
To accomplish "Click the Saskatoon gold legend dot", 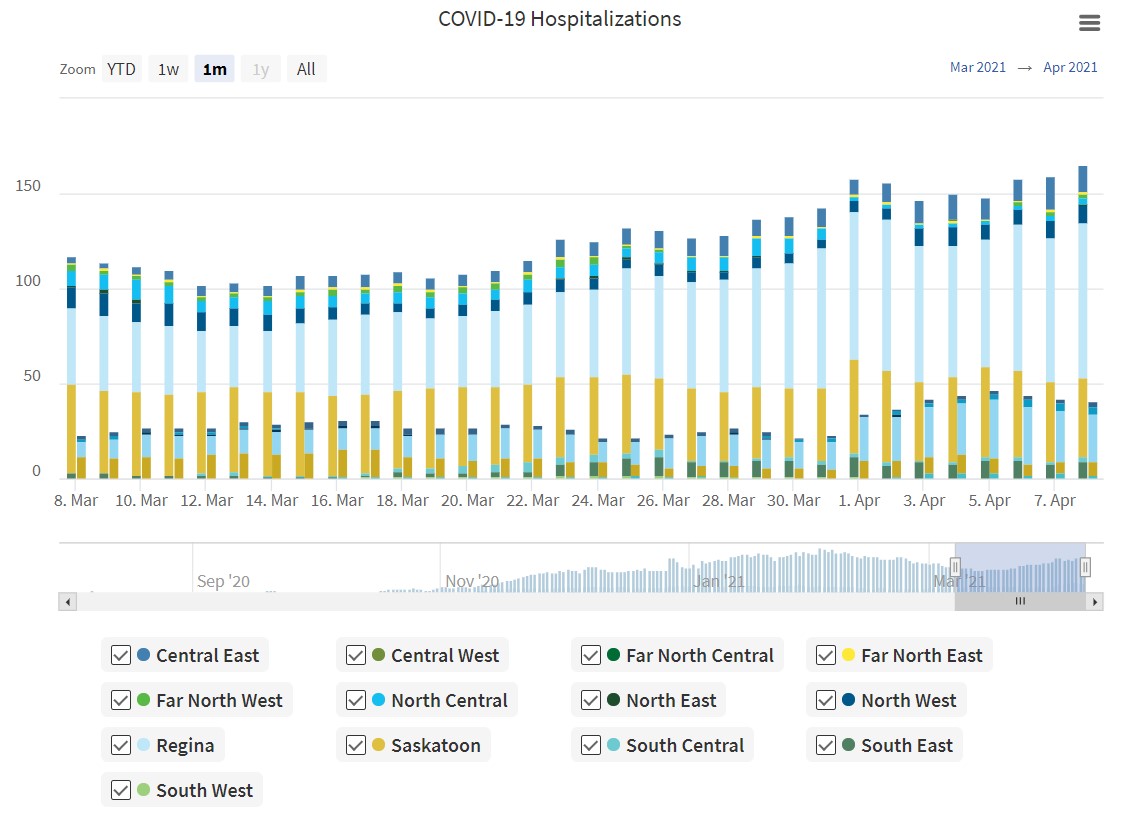I will click(378, 745).
